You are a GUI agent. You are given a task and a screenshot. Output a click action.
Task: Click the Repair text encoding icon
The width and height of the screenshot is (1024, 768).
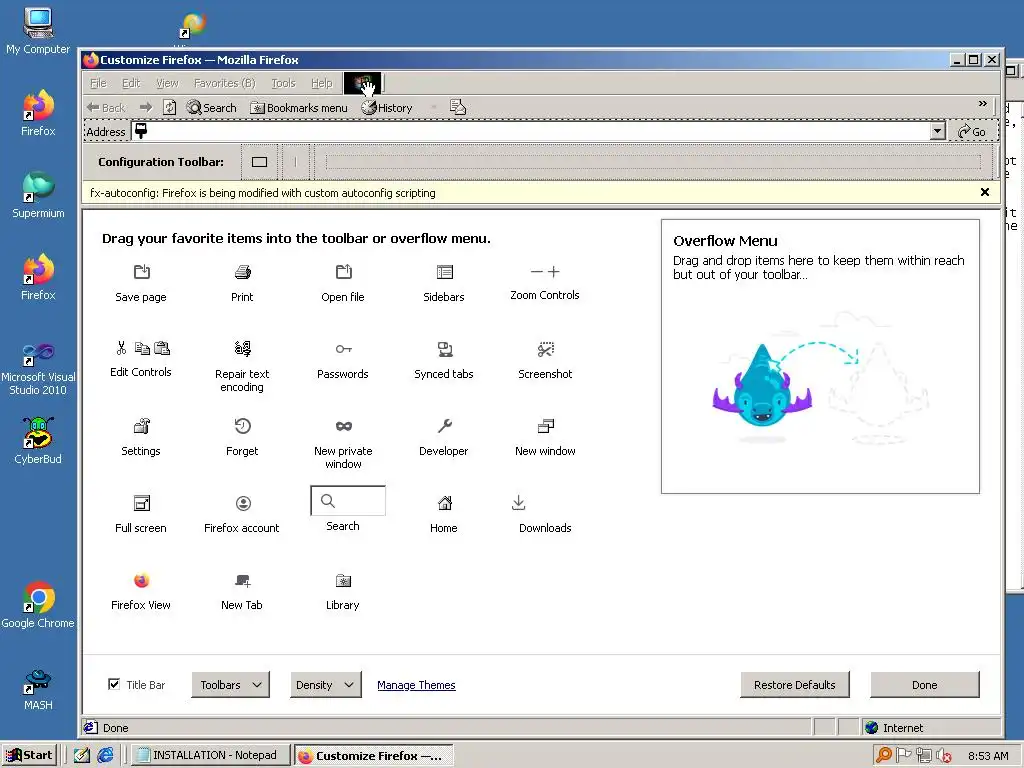pyautogui.click(x=242, y=349)
